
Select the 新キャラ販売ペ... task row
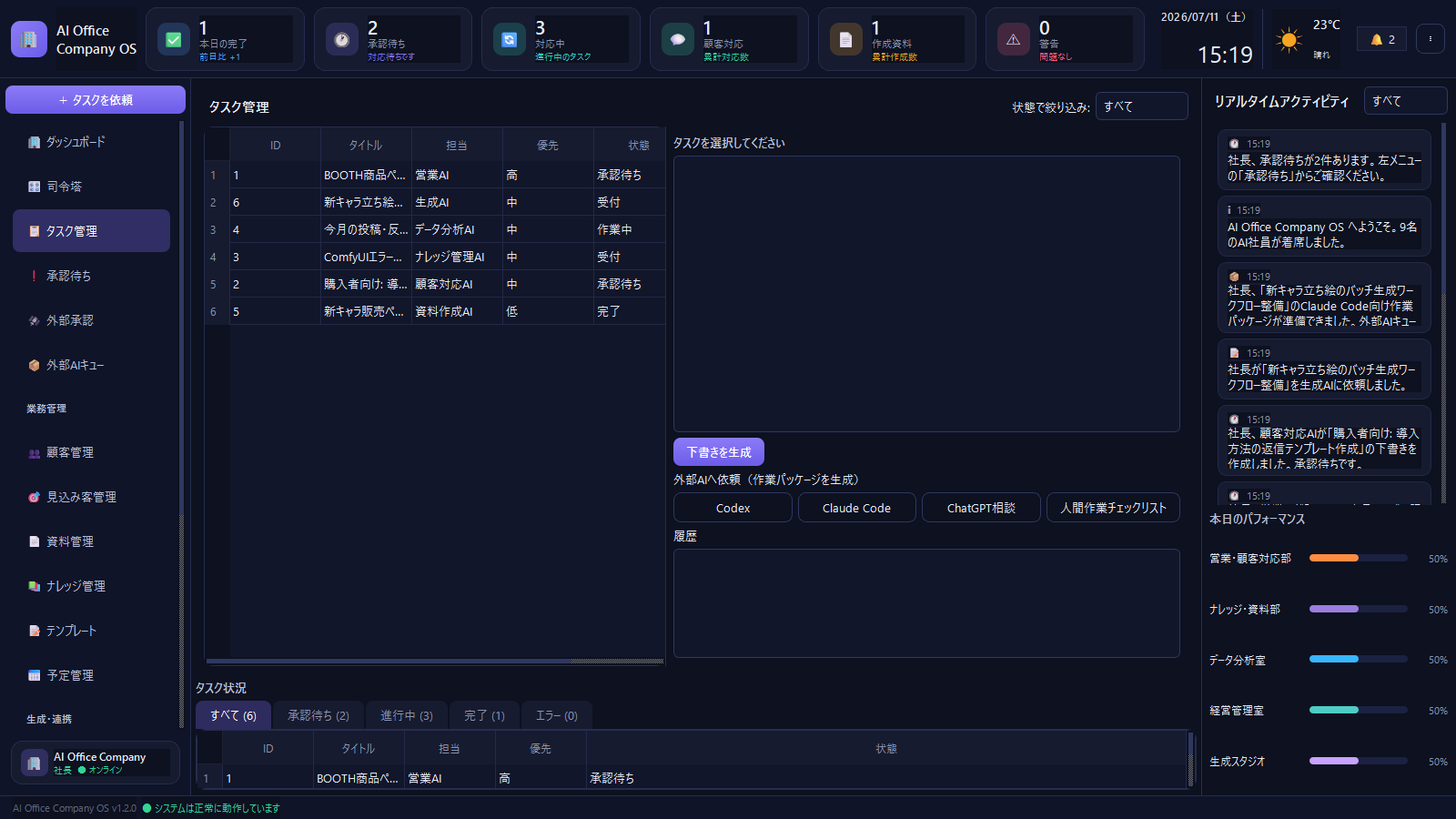click(435, 311)
